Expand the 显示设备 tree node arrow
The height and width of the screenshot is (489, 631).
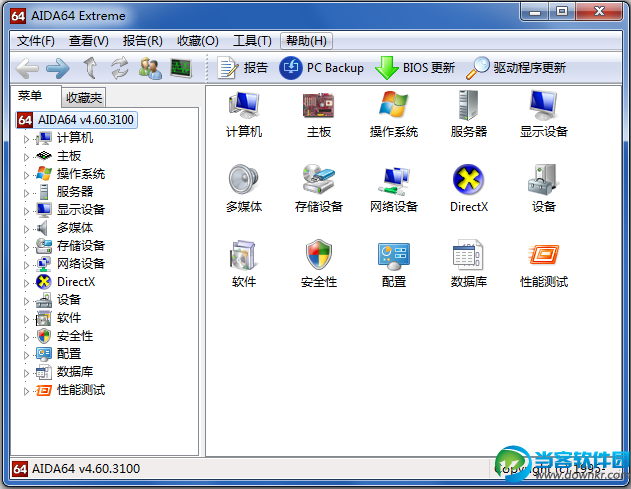pos(26,211)
